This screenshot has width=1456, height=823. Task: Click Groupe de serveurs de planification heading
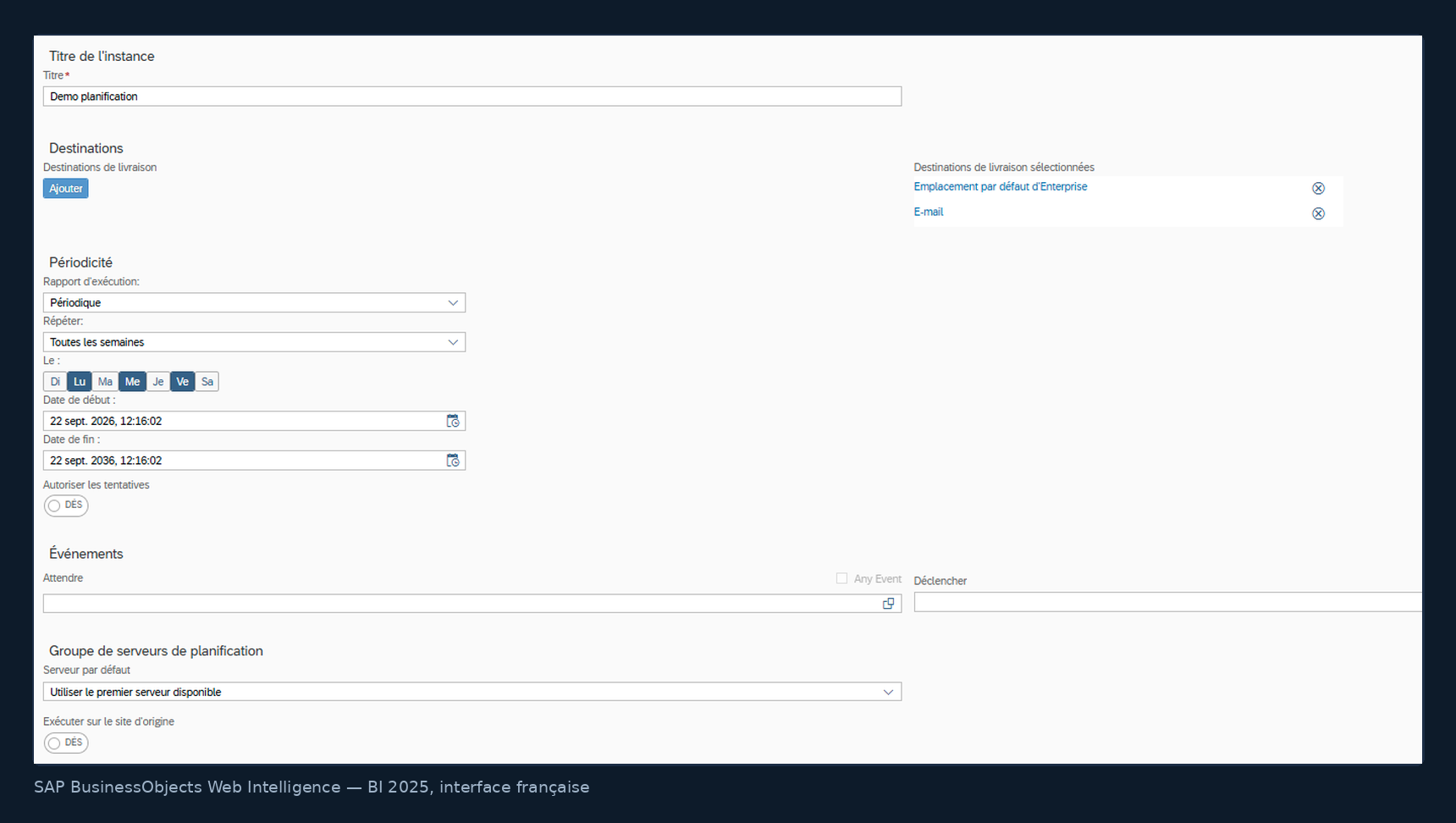[x=156, y=651]
